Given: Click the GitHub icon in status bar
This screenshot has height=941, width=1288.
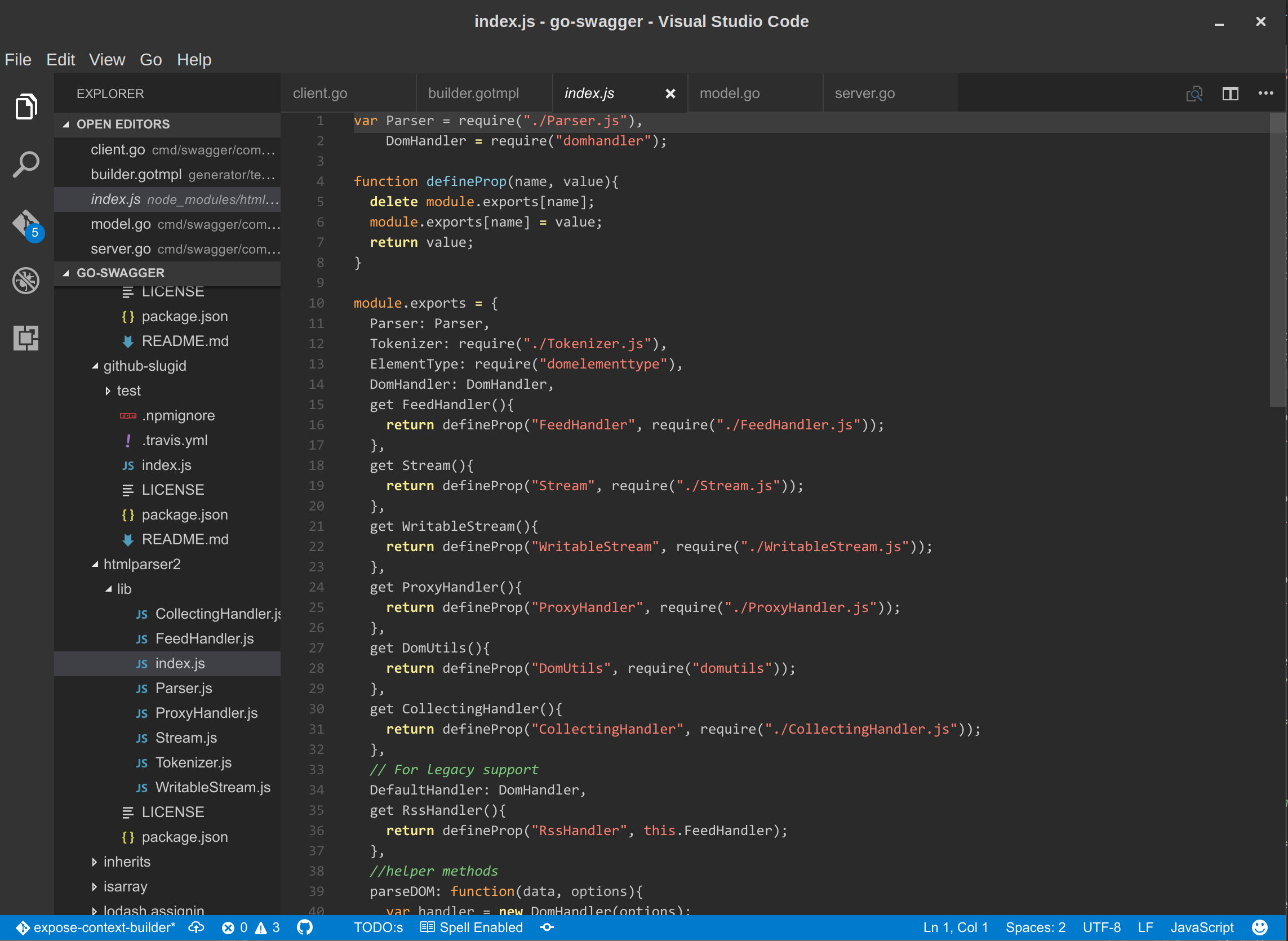Looking at the screenshot, I should point(305,927).
